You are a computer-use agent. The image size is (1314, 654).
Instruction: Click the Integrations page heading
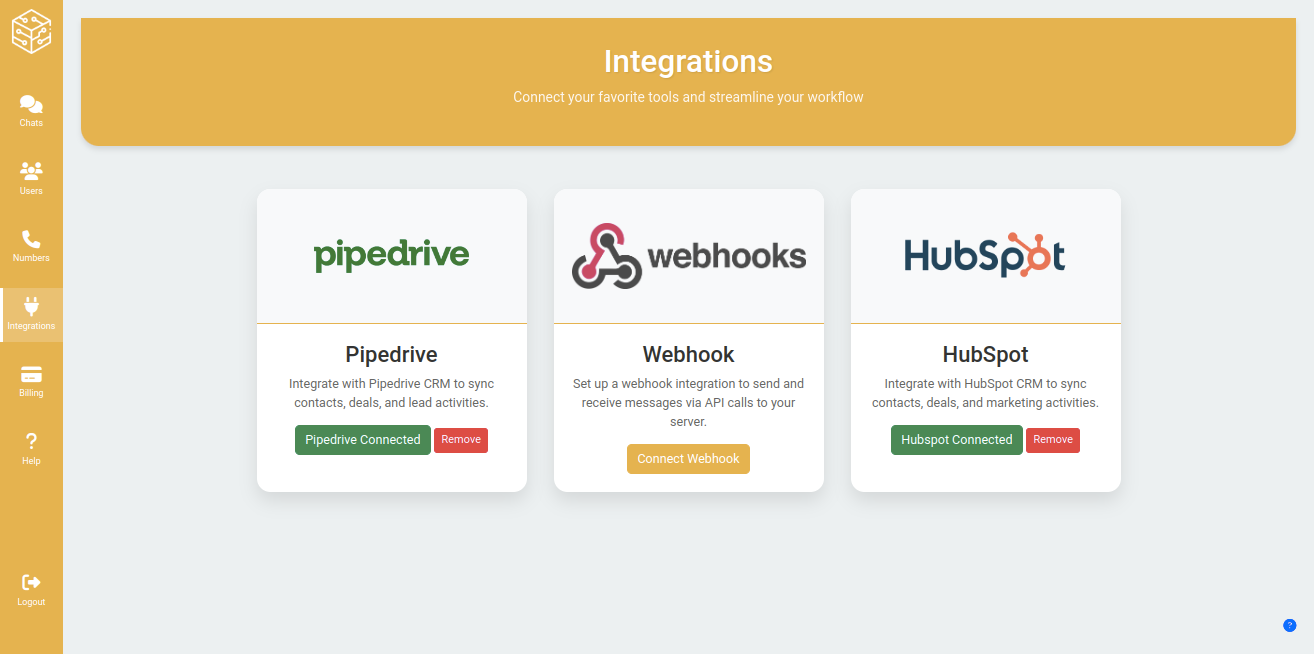click(688, 61)
